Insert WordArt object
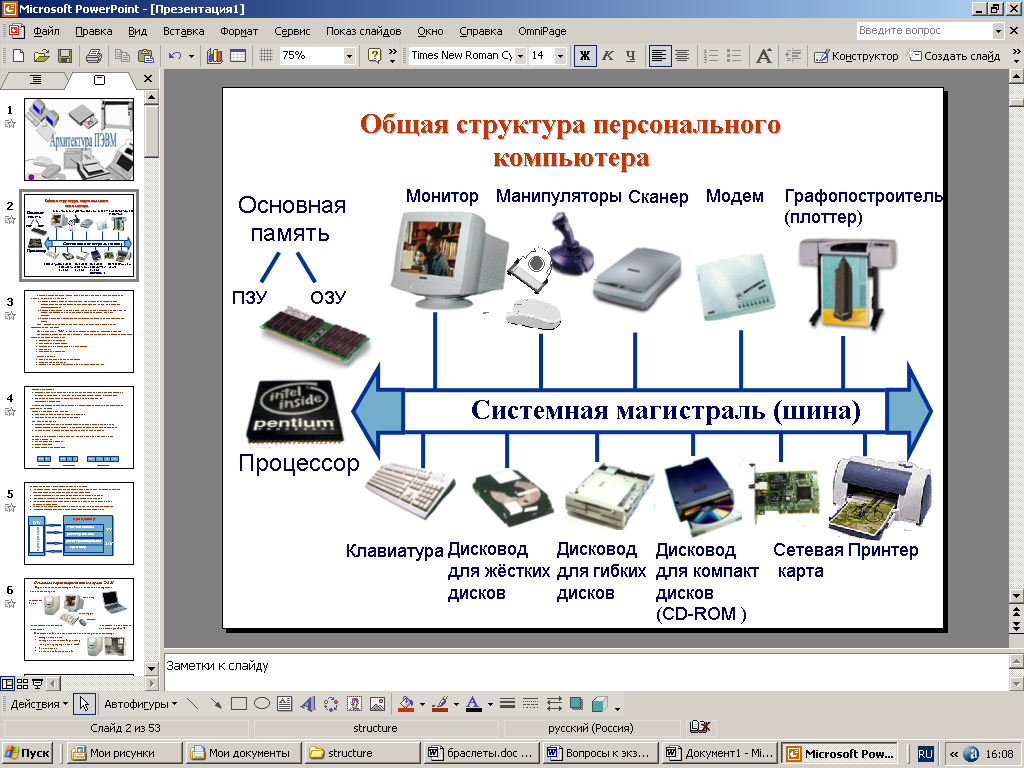The height and width of the screenshot is (768, 1024). (308, 703)
